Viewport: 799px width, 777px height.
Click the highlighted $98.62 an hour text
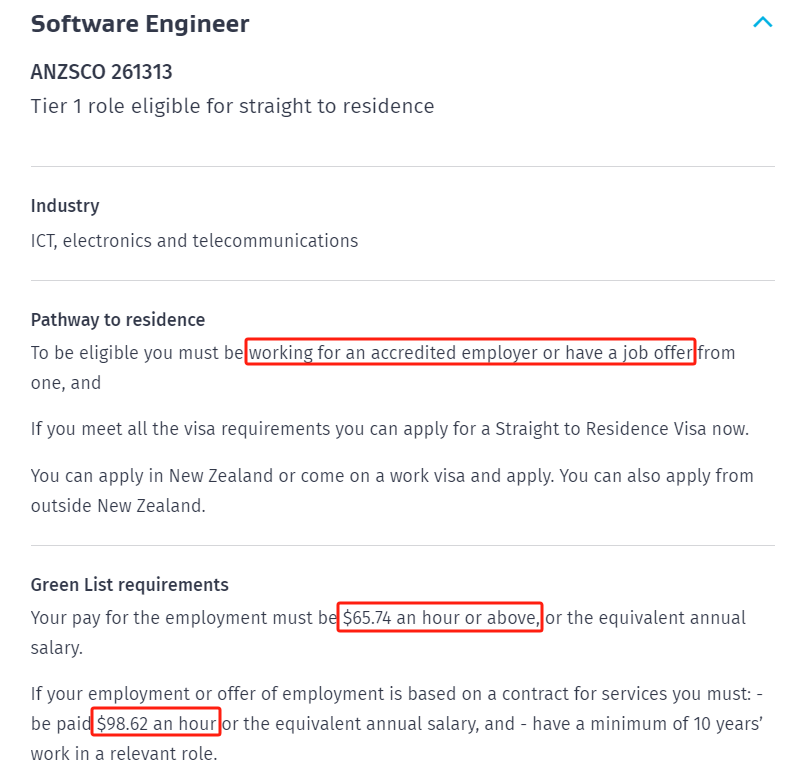click(155, 722)
